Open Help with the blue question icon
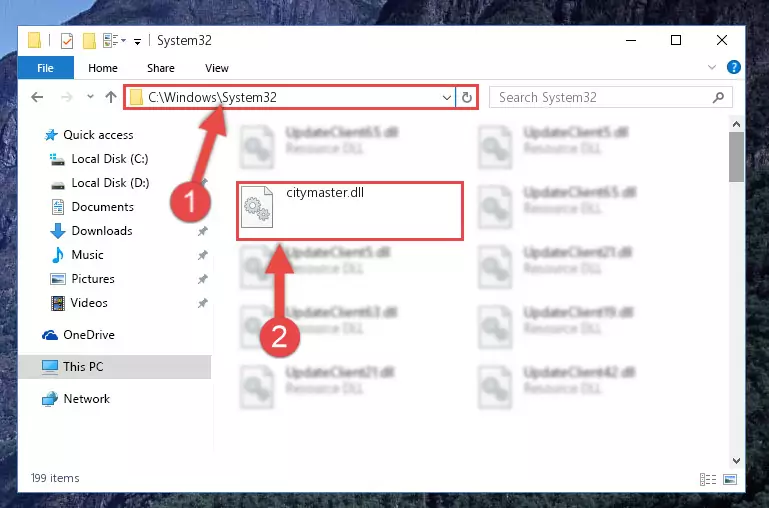Viewport: 769px width, 508px height. tap(734, 67)
